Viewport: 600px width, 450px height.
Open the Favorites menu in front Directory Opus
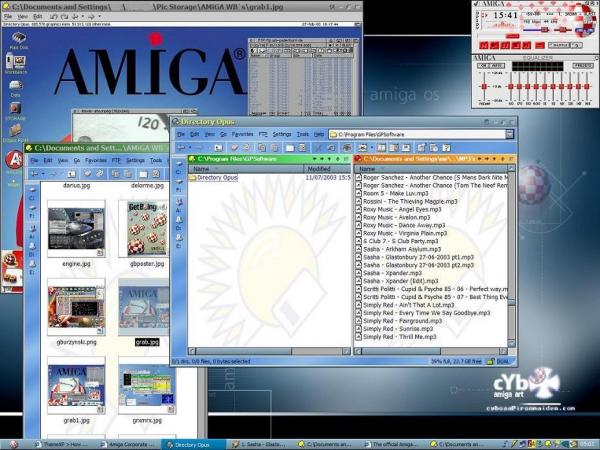242,134
